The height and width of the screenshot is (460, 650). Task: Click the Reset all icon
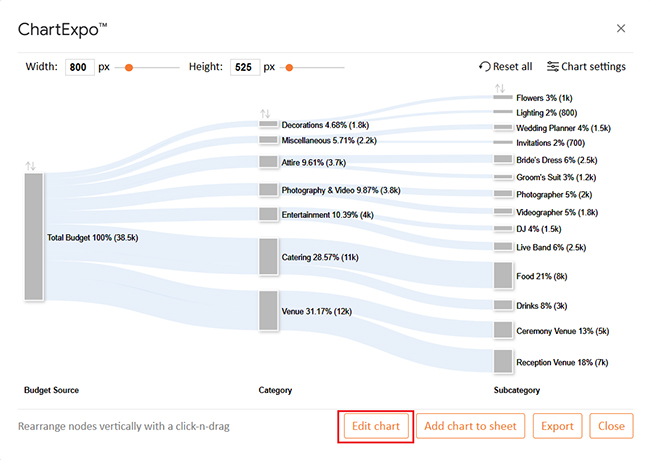coord(485,67)
